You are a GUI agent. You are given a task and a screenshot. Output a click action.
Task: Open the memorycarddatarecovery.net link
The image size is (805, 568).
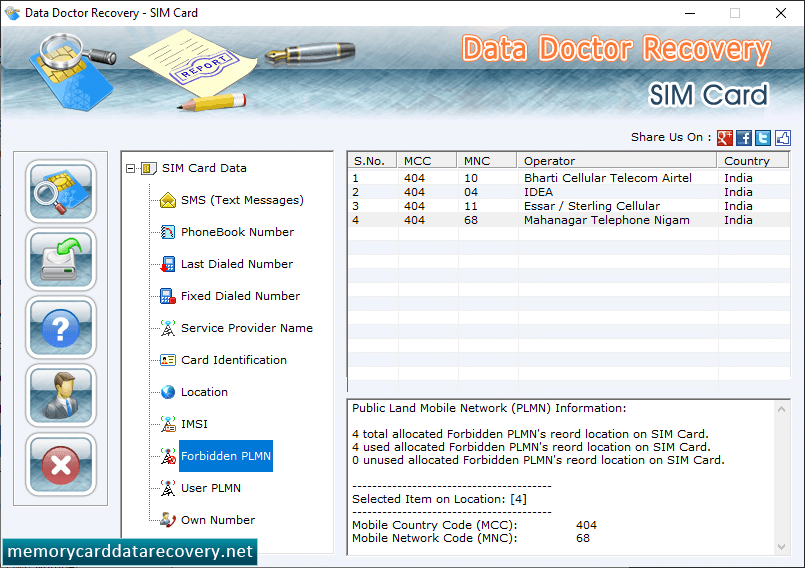coord(130,552)
